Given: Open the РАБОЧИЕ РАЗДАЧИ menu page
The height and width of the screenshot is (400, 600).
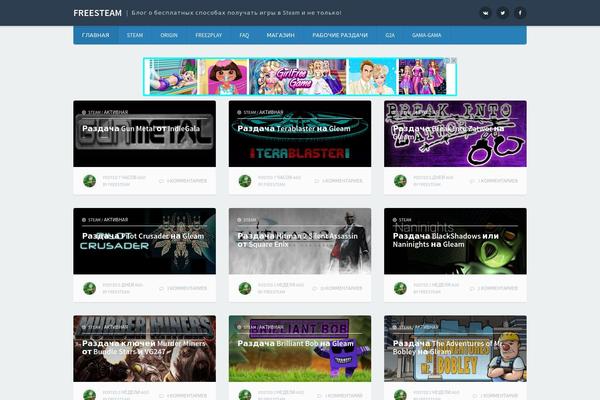Looking at the screenshot, I should click(x=340, y=35).
